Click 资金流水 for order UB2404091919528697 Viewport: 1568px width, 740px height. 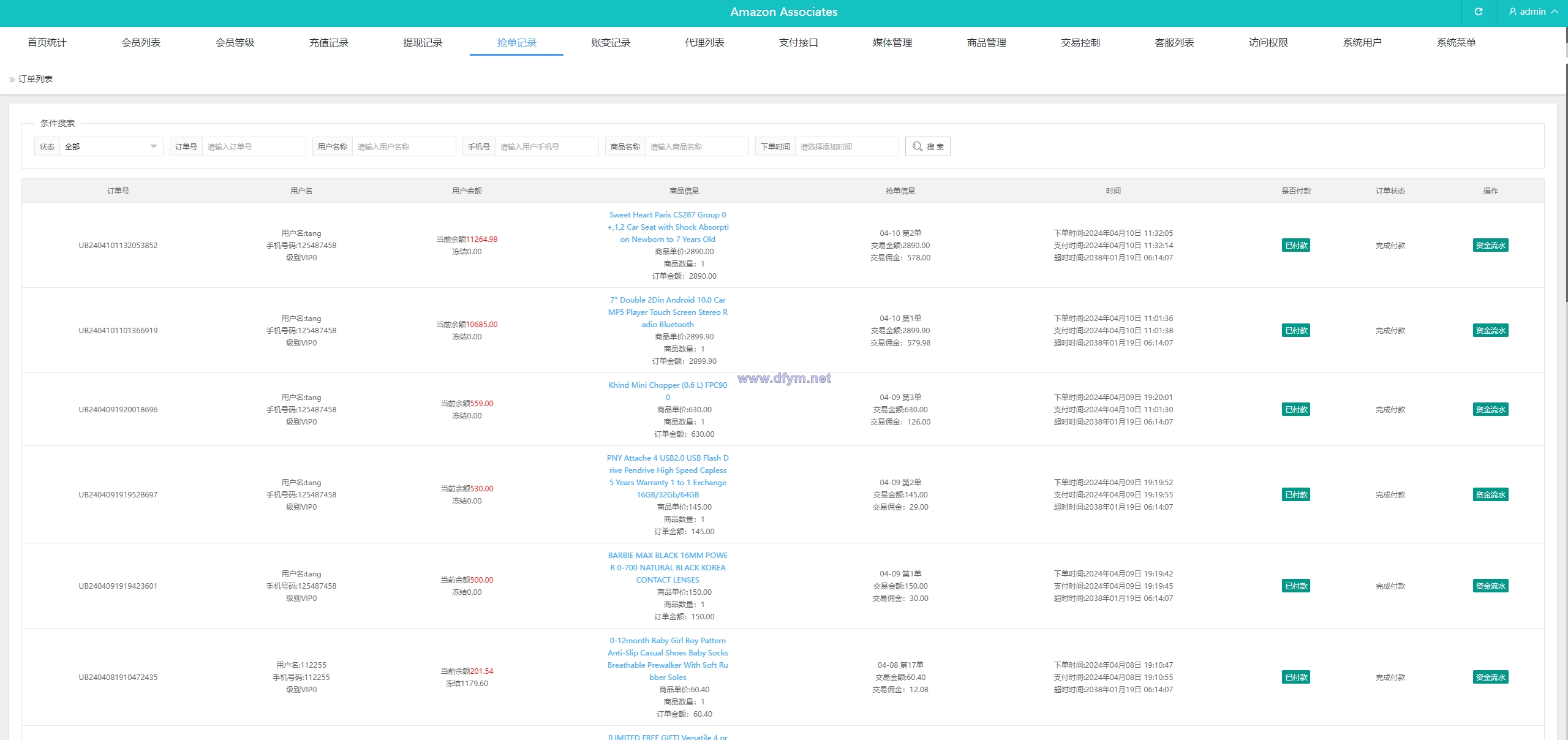[1490, 494]
